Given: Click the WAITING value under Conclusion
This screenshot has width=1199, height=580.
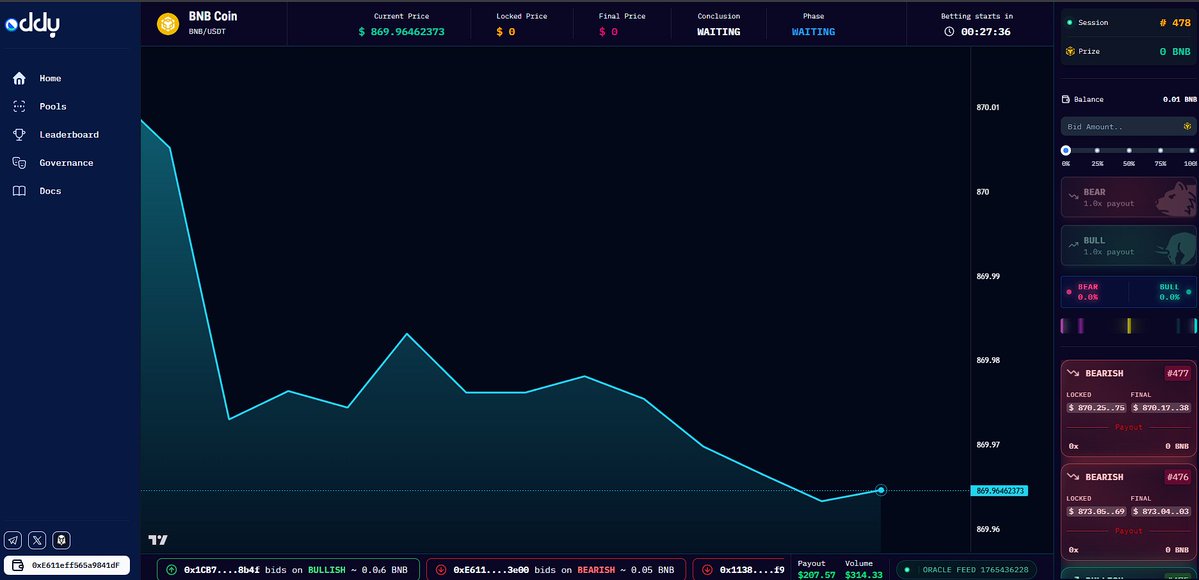Looking at the screenshot, I should (x=718, y=32).
